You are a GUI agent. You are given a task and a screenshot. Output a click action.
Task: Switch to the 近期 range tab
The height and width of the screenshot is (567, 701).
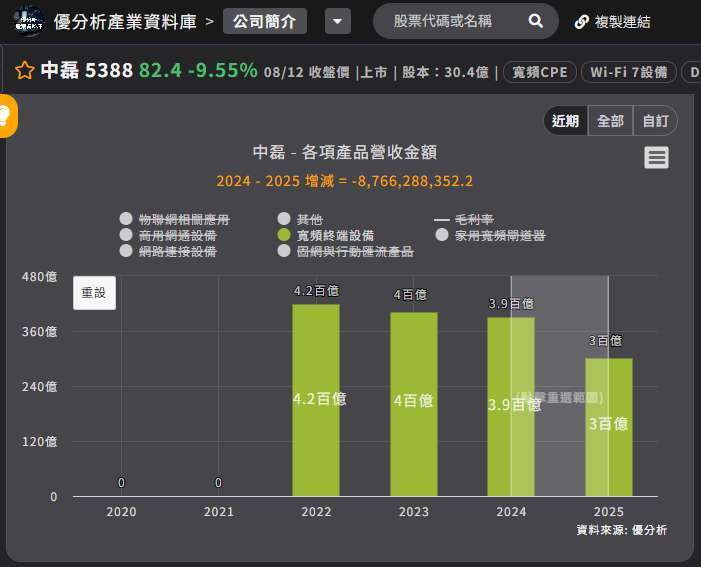(x=565, y=121)
